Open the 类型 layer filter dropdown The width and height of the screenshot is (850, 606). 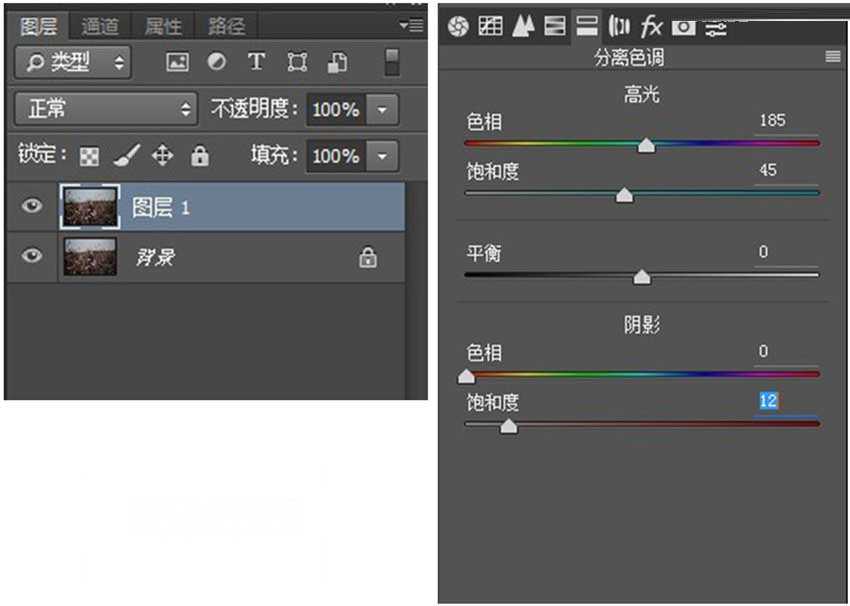tap(73, 62)
